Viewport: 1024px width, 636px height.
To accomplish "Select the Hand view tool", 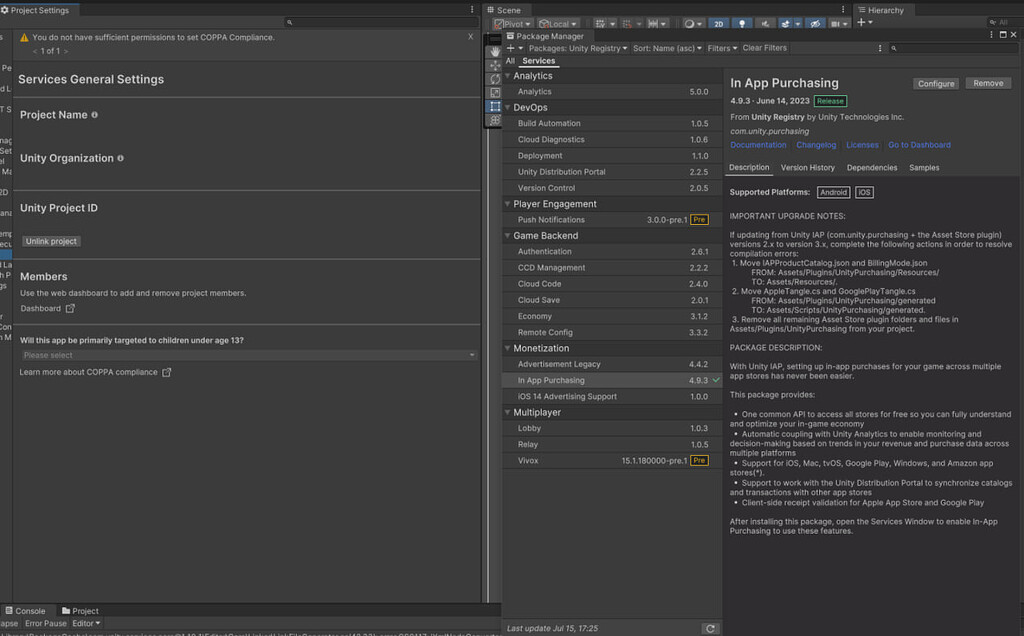I will point(496,52).
